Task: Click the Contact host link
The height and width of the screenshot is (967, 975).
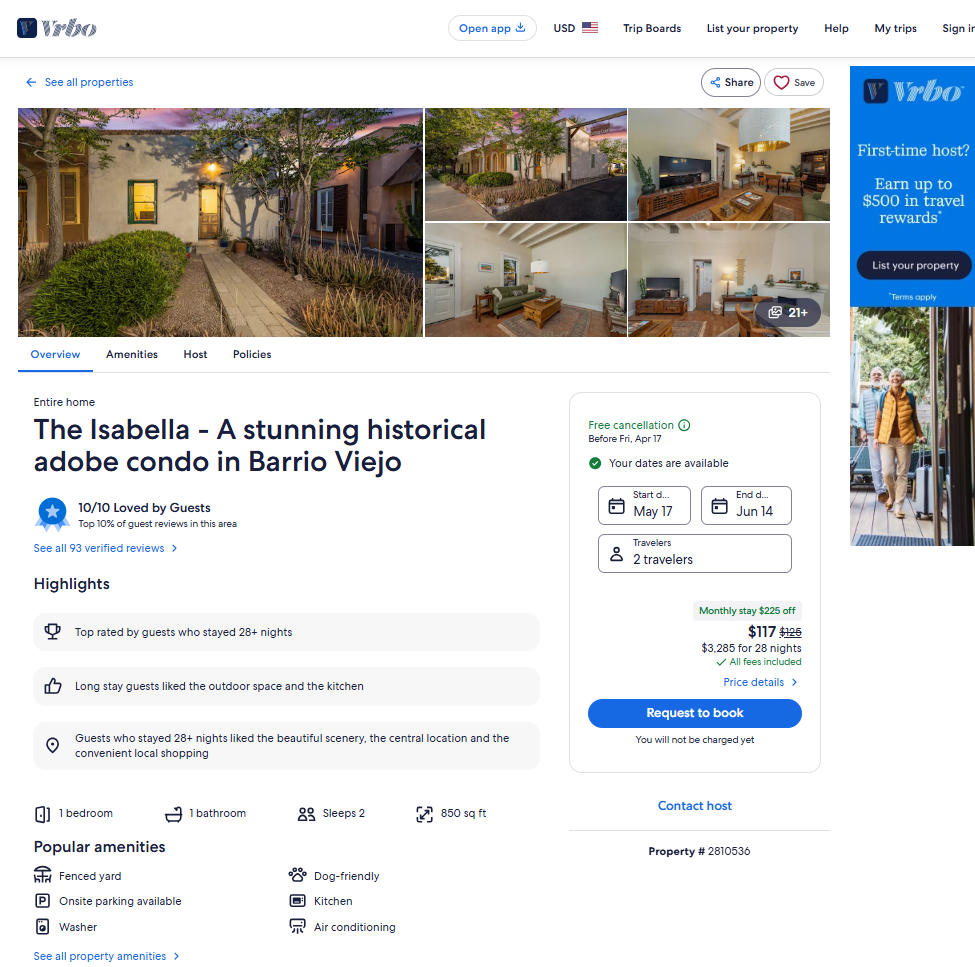Action: (695, 806)
